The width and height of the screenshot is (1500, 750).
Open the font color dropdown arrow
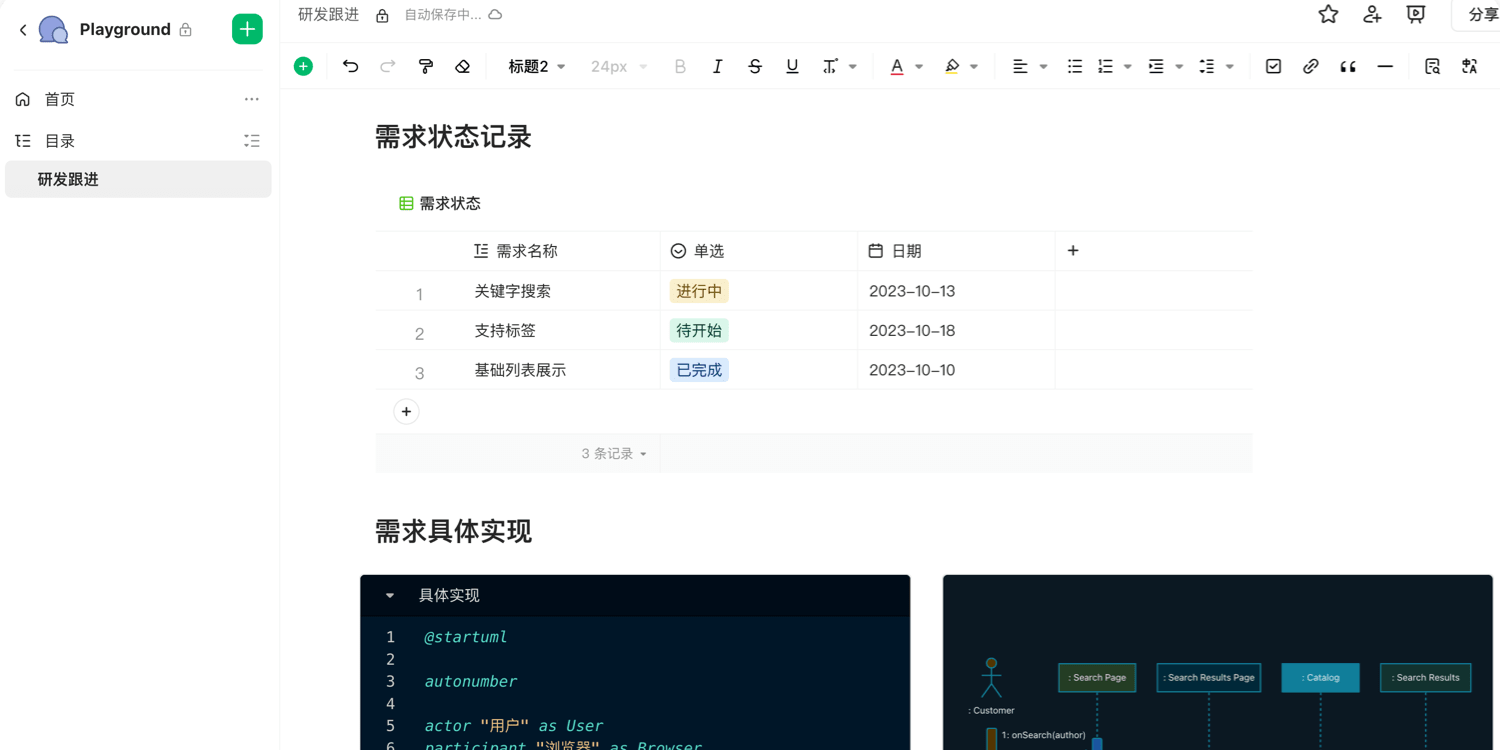(x=919, y=67)
